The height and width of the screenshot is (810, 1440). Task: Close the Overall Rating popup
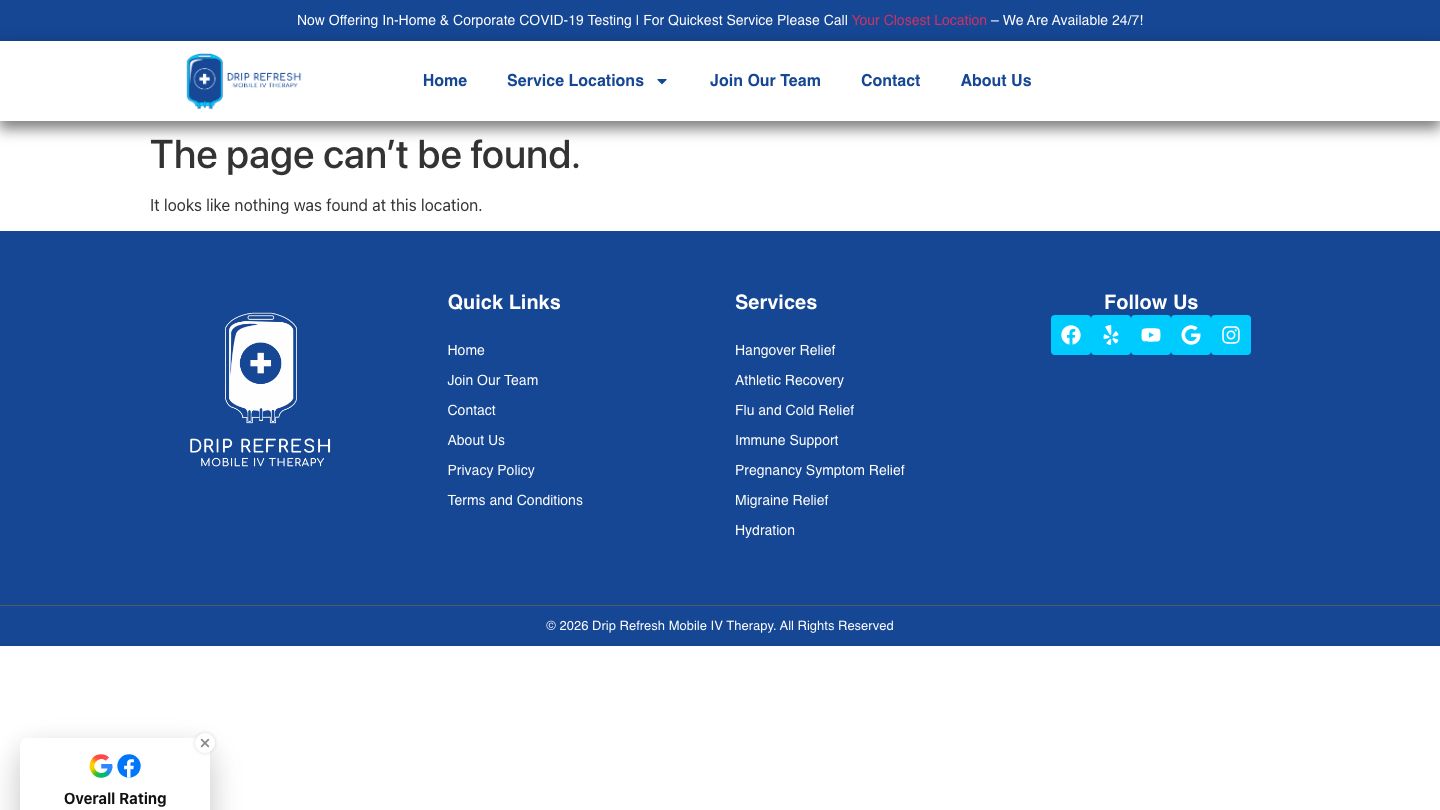205,743
